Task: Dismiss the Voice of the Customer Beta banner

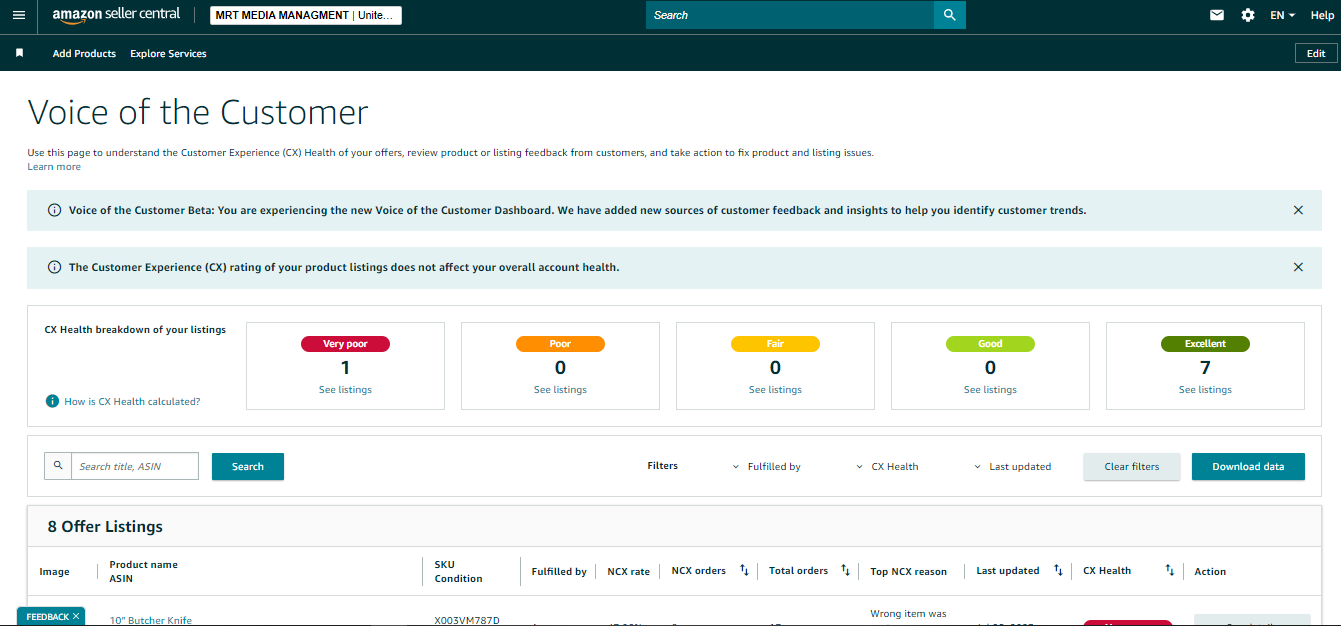Action: [1298, 210]
